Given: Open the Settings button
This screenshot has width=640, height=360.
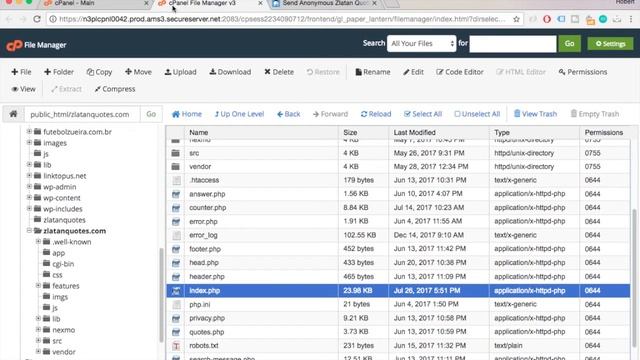Looking at the screenshot, I should [x=610, y=44].
